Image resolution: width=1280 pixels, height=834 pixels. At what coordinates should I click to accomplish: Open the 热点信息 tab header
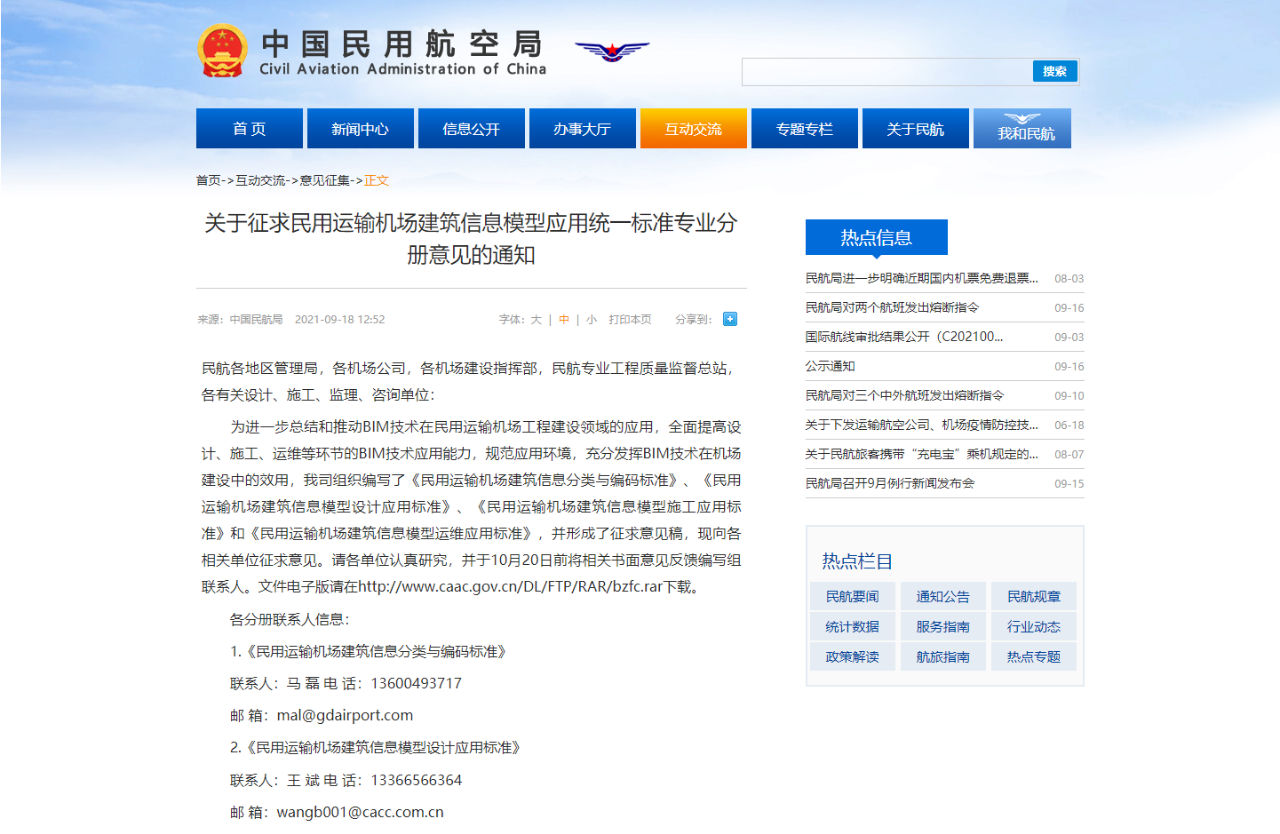pyautogui.click(x=876, y=238)
